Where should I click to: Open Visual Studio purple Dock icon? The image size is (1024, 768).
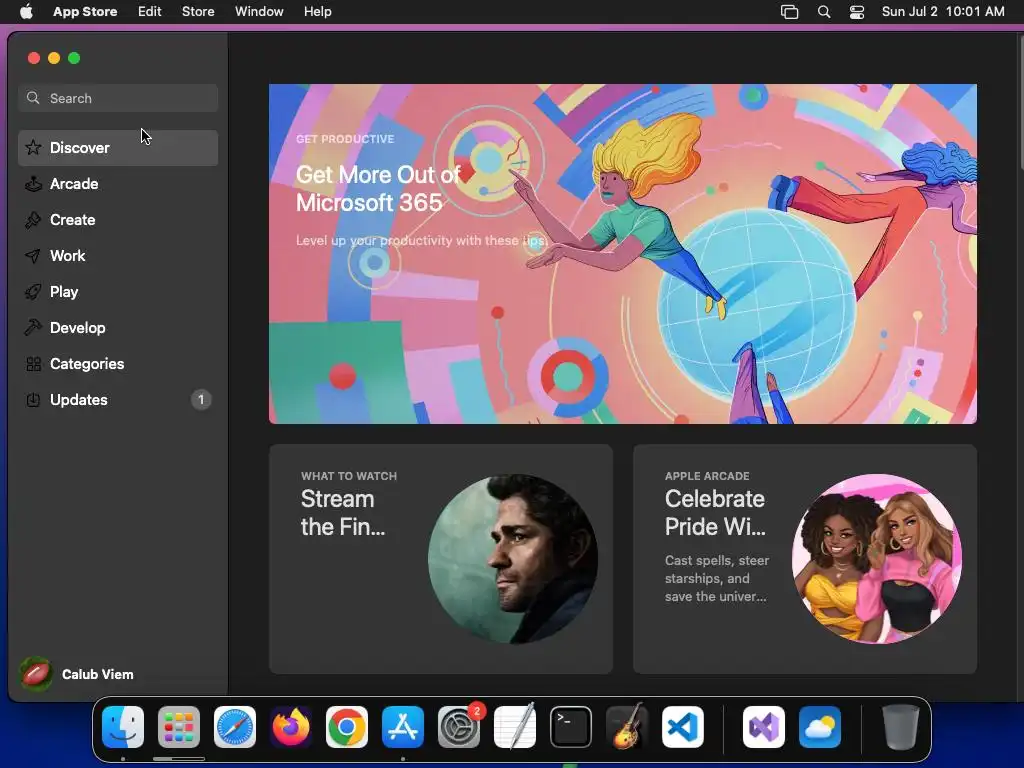764,727
